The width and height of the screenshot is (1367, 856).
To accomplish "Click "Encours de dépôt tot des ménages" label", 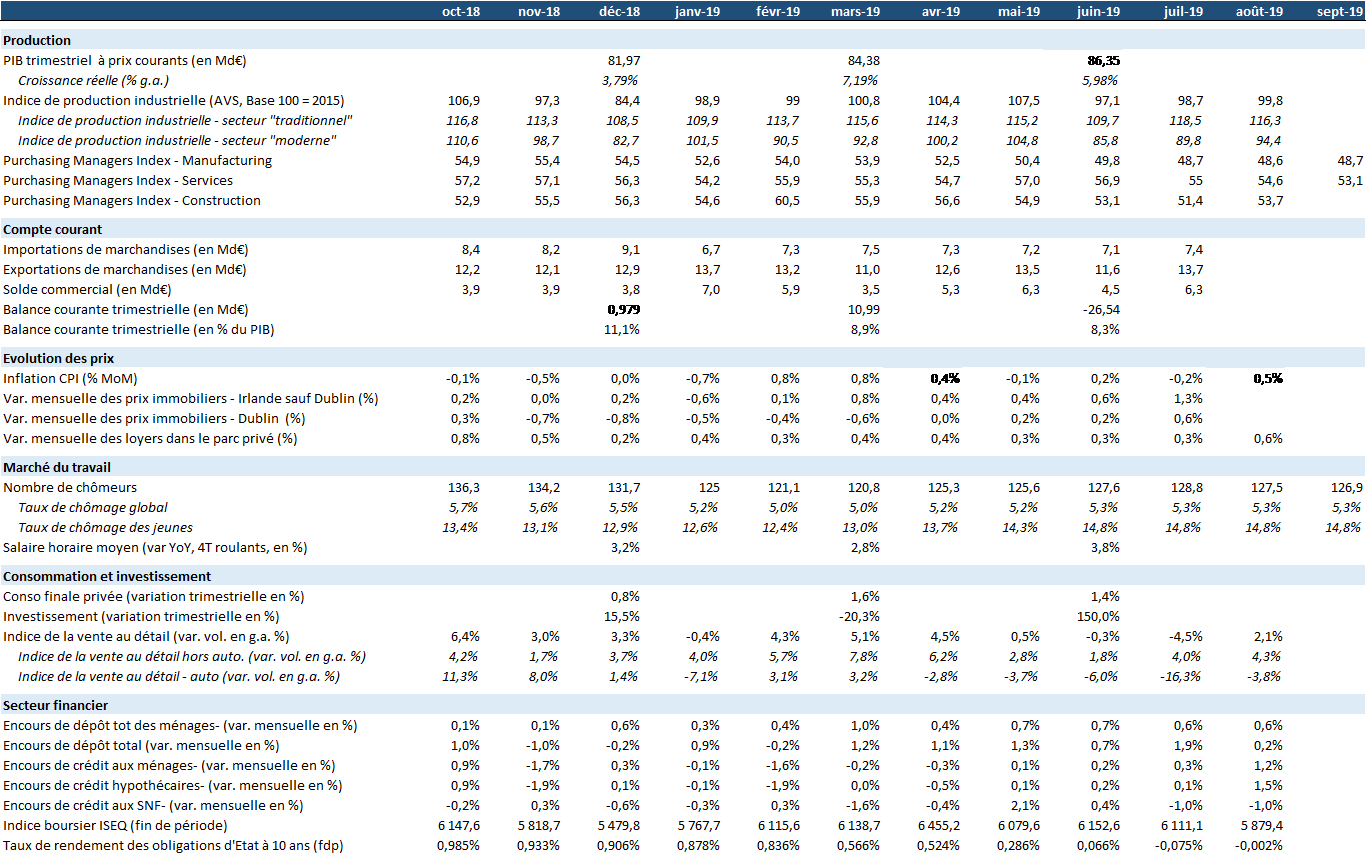I will tap(180, 725).
